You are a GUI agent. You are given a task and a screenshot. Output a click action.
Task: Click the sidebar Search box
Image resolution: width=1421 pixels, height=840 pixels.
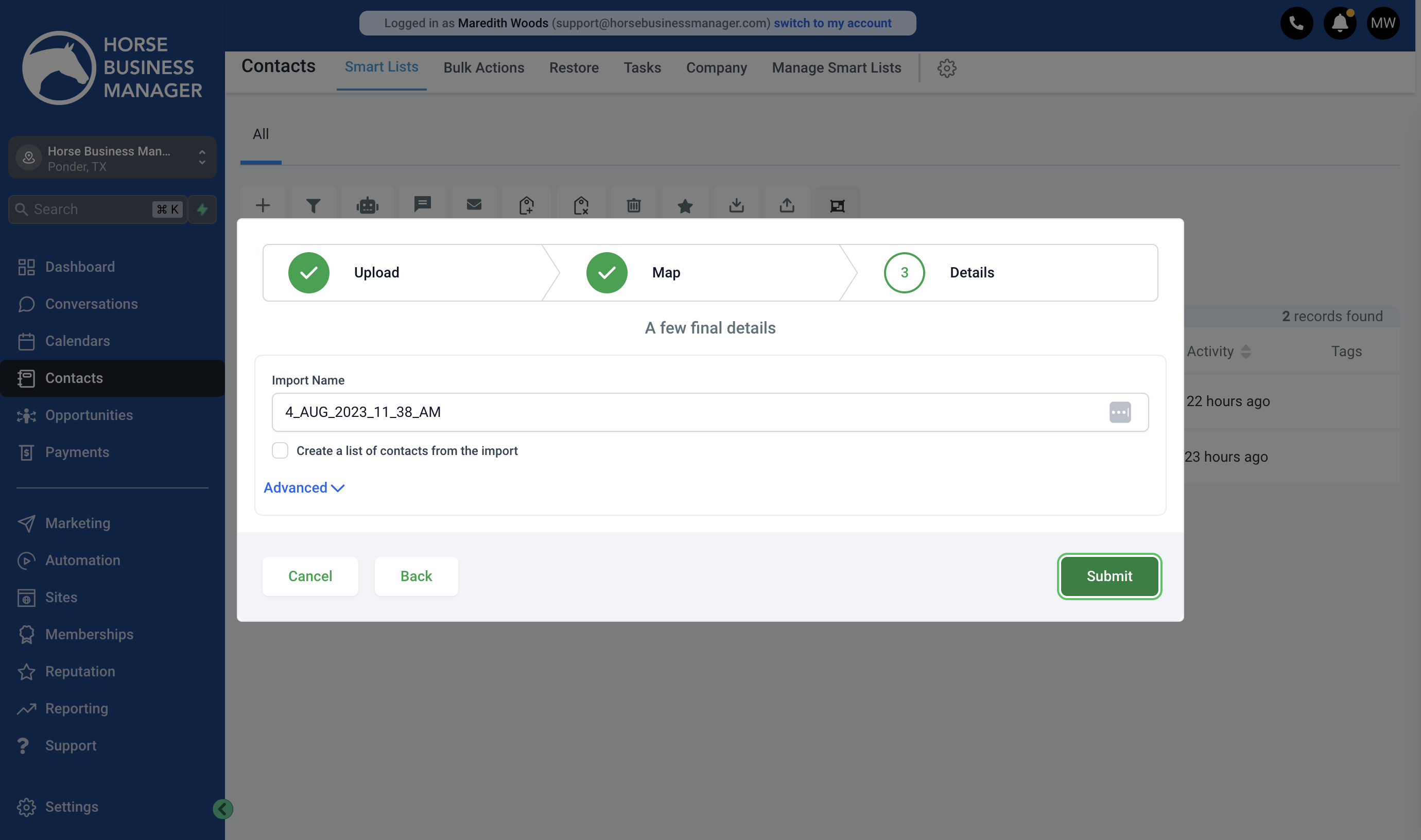97,209
